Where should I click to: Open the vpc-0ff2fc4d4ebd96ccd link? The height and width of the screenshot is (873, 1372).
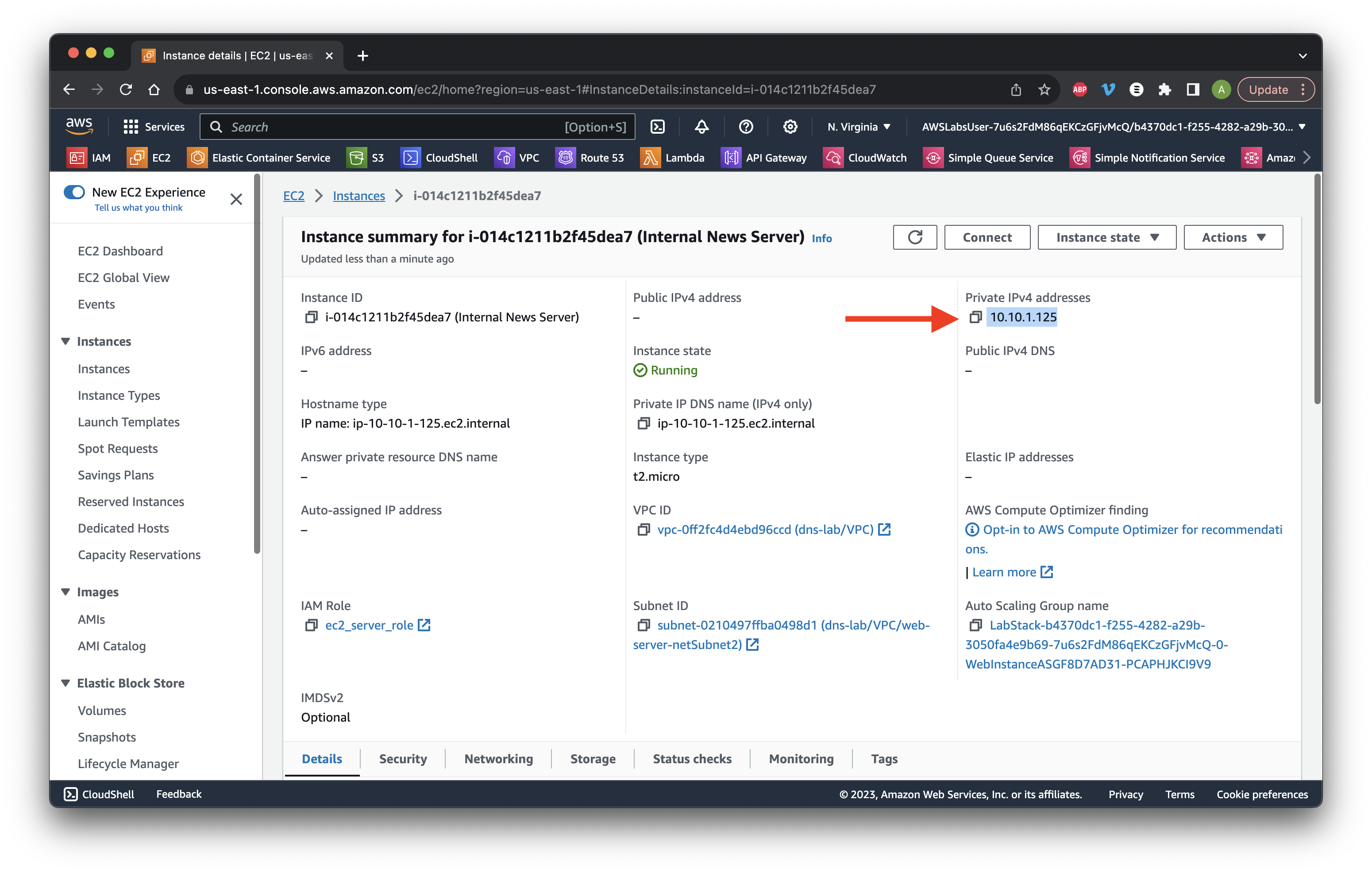coord(765,529)
